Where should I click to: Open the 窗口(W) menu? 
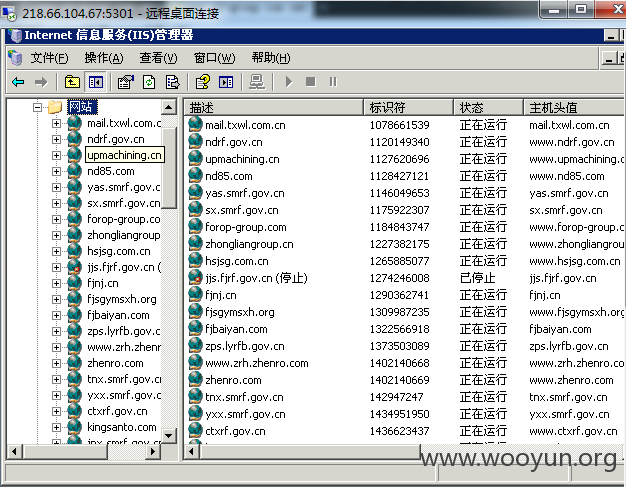pyautogui.click(x=214, y=58)
